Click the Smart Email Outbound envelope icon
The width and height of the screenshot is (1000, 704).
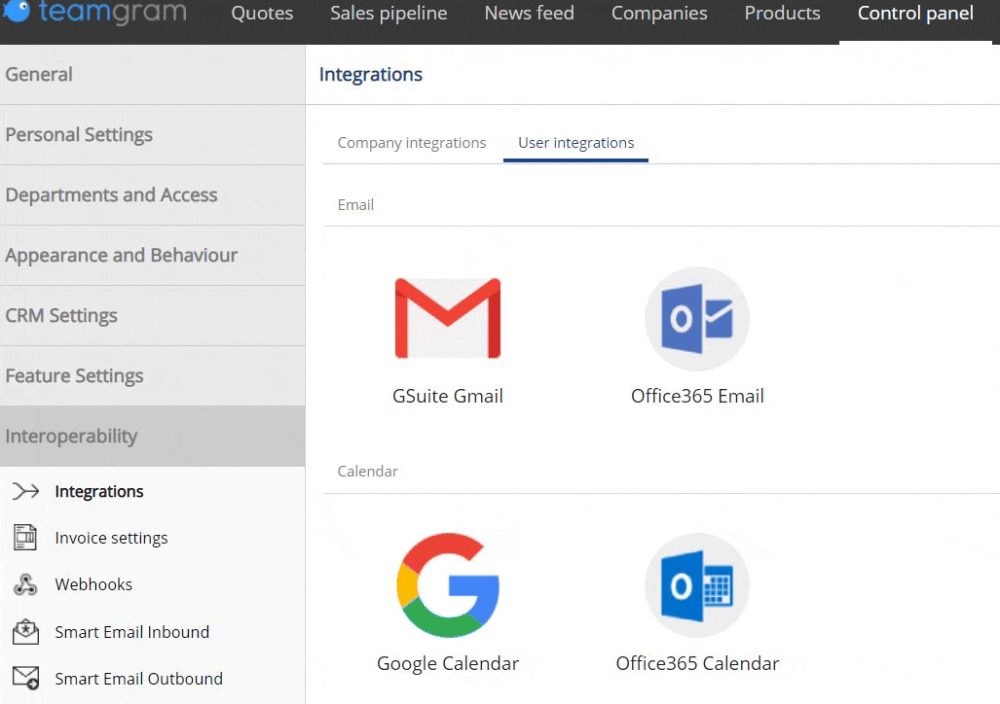click(x=26, y=678)
